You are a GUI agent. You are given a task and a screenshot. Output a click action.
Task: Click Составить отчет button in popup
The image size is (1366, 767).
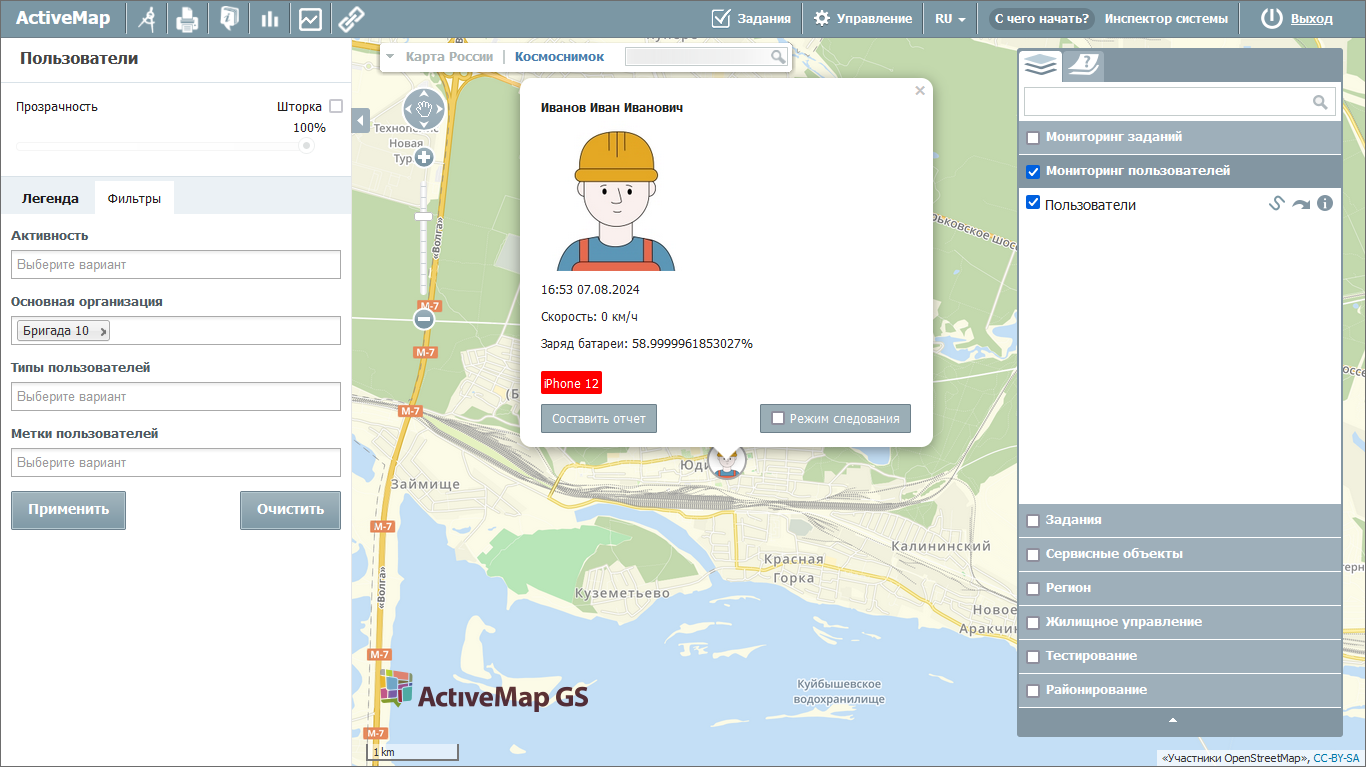click(x=598, y=419)
